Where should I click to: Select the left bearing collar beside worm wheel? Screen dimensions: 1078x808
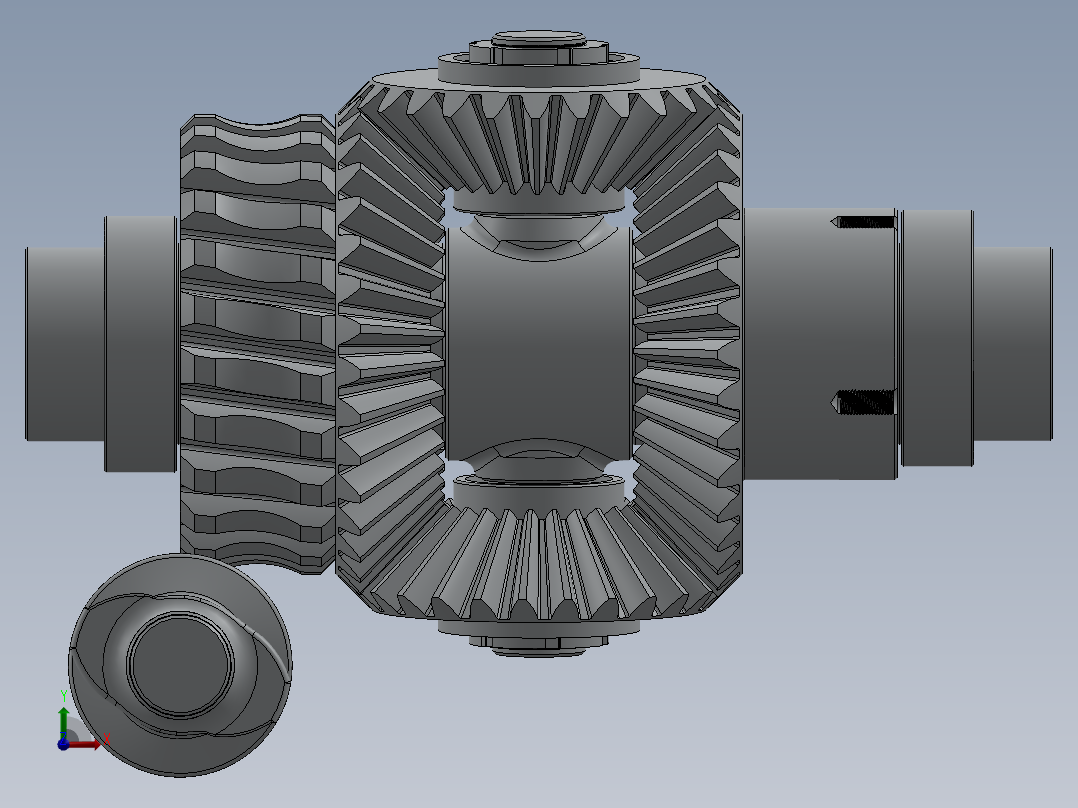(x=141, y=344)
